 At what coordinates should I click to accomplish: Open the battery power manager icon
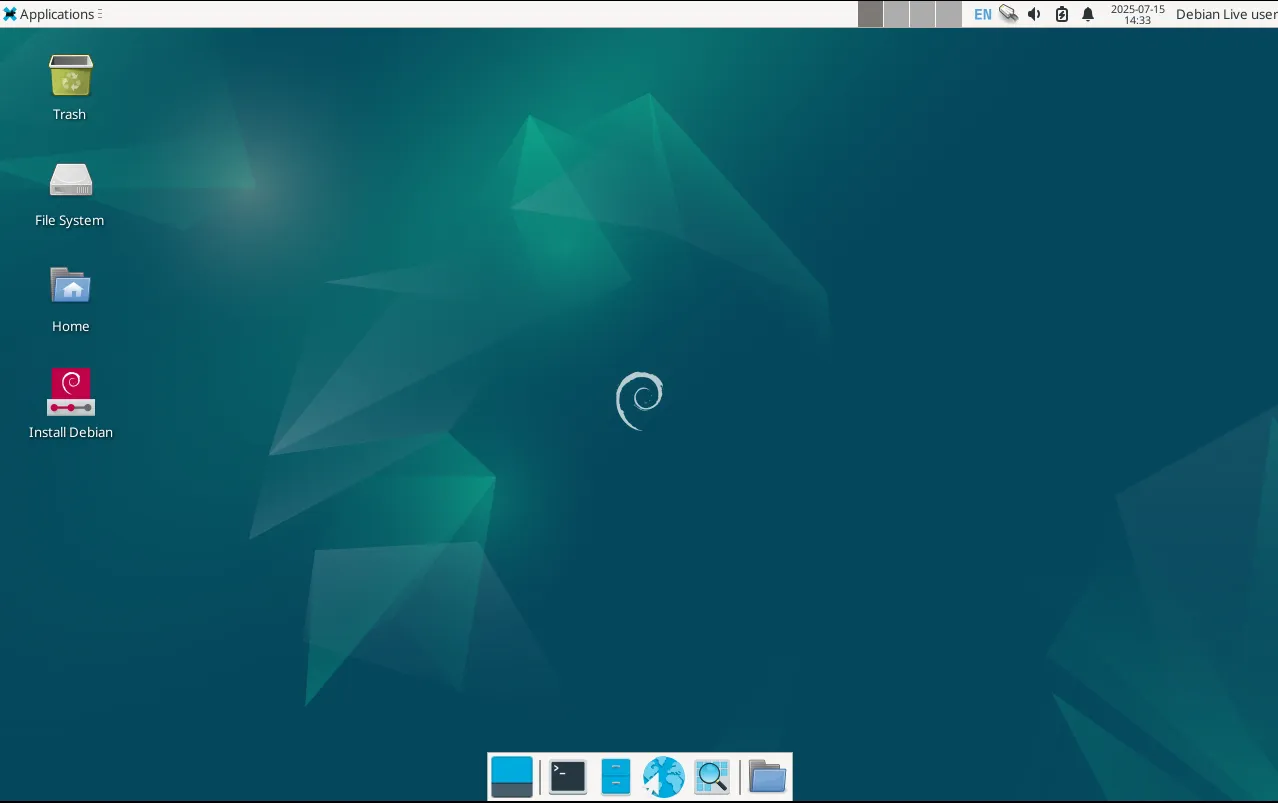pos(1061,14)
